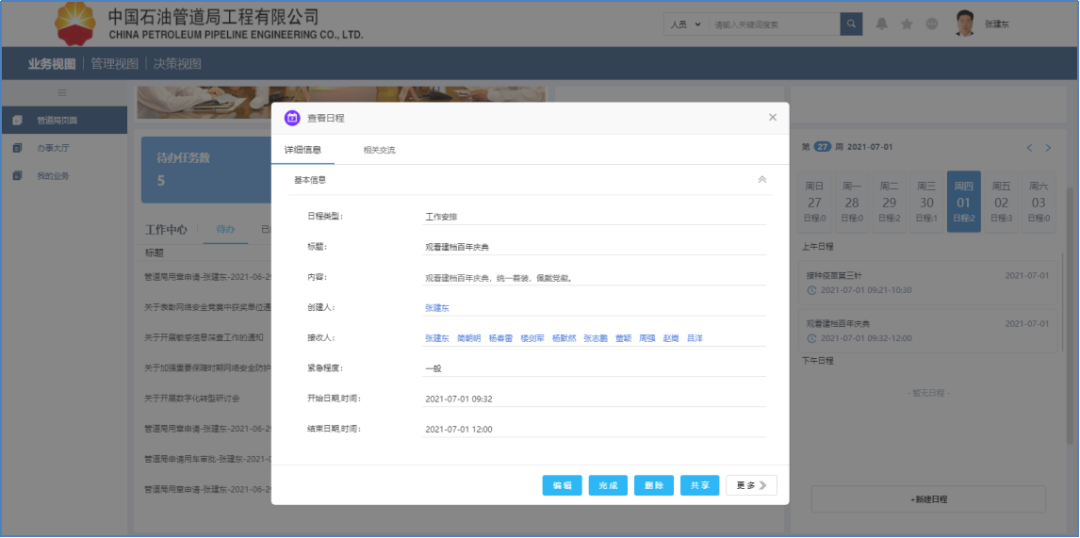Open 管道局页面 in sidebar
Viewport: 1080px width, 538px height.
pos(64,121)
